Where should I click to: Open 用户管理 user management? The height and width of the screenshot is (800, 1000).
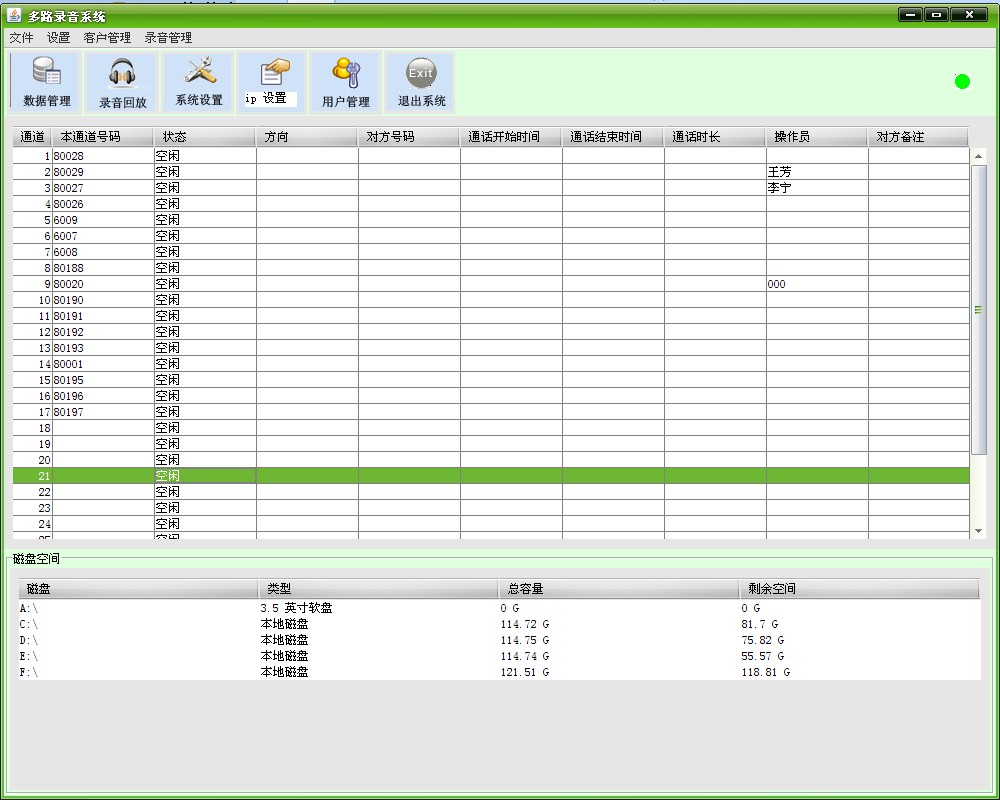[345, 82]
